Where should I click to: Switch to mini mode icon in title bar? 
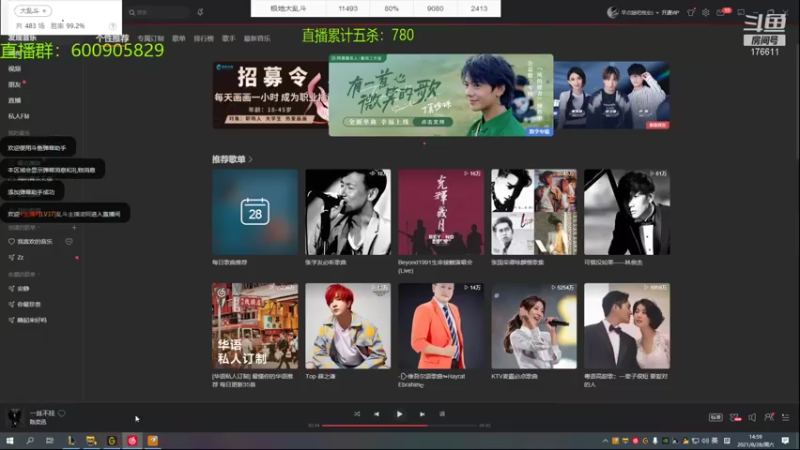[741, 12]
